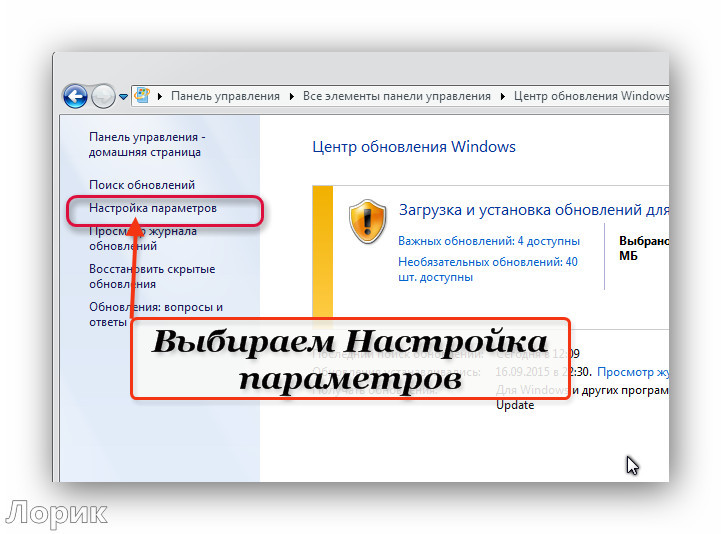Click Поиск обновлений in sidebar
This screenshot has height=534, width=721.
pos(142,185)
